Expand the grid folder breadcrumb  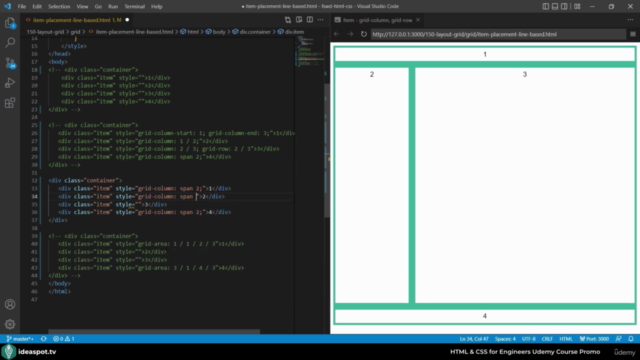(x=76, y=32)
